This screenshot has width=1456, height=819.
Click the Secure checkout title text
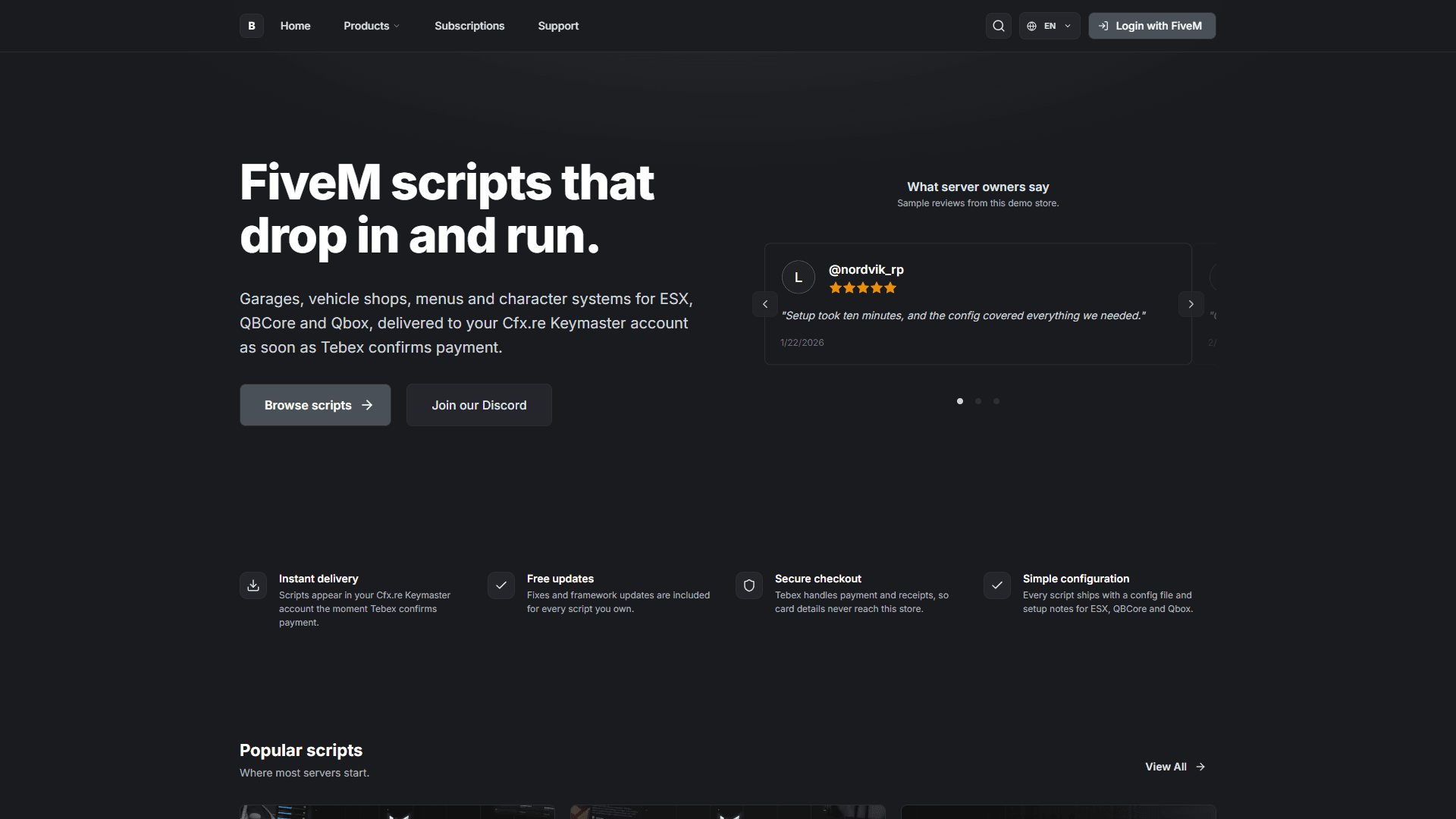[x=818, y=579]
